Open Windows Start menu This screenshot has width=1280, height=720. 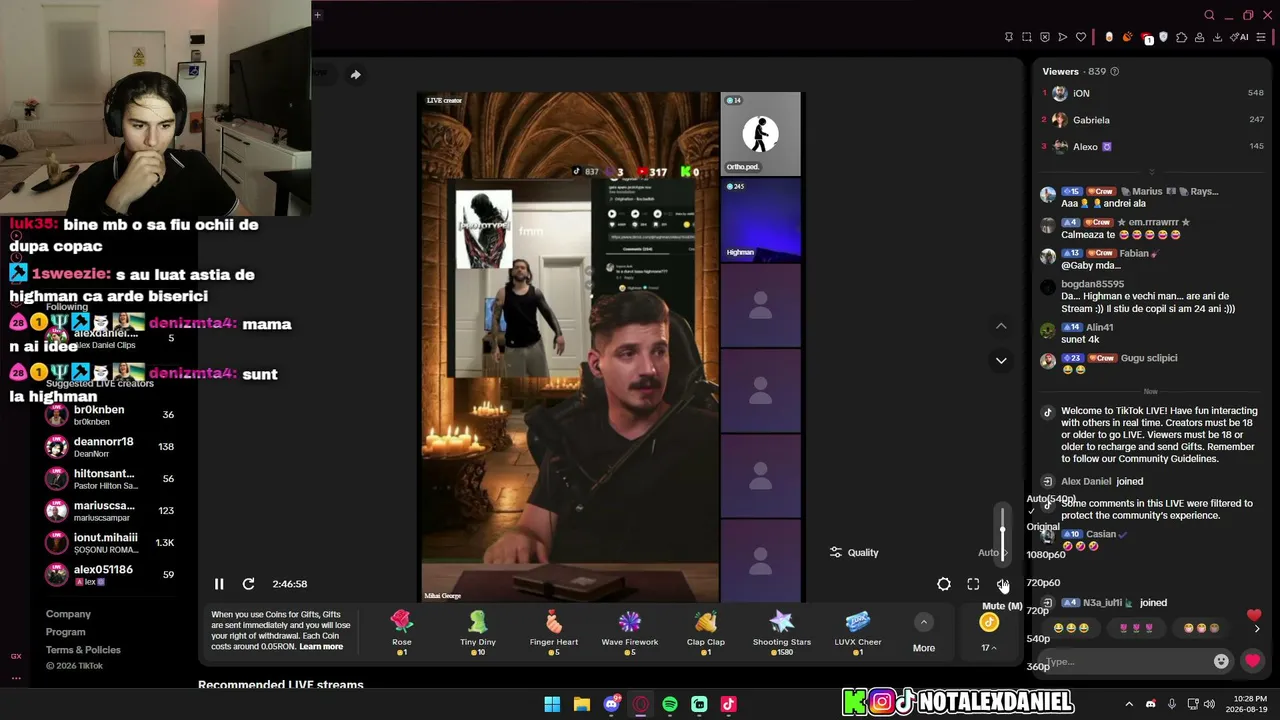point(552,704)
